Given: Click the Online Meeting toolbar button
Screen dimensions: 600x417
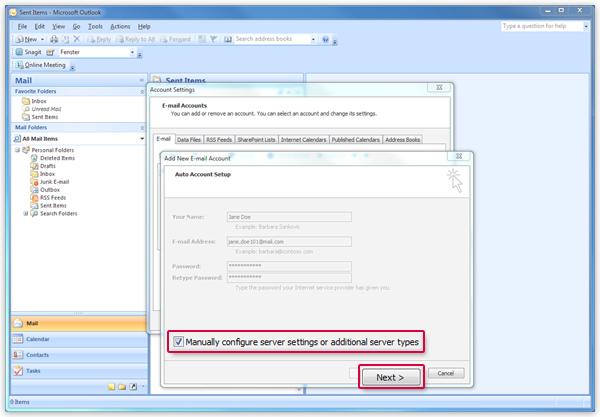Looking at the screenshot, I should tap(41, 65).
